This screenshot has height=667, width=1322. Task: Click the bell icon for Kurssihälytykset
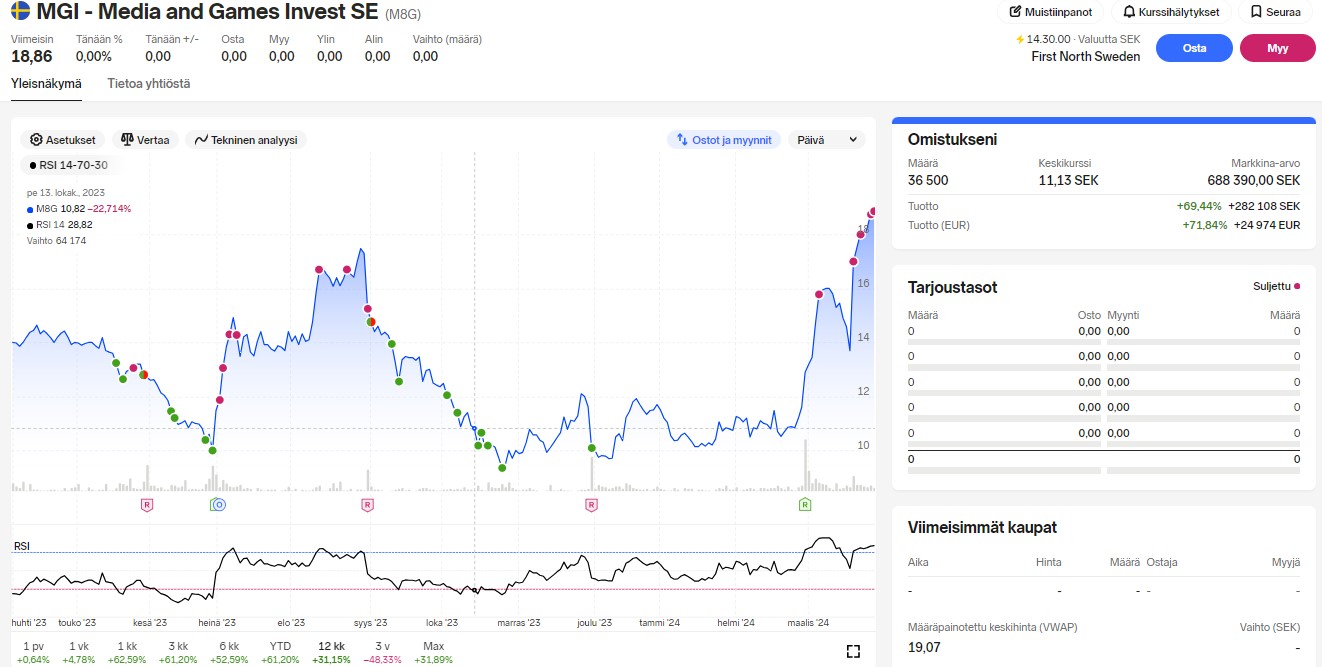tap(1129, 12)
